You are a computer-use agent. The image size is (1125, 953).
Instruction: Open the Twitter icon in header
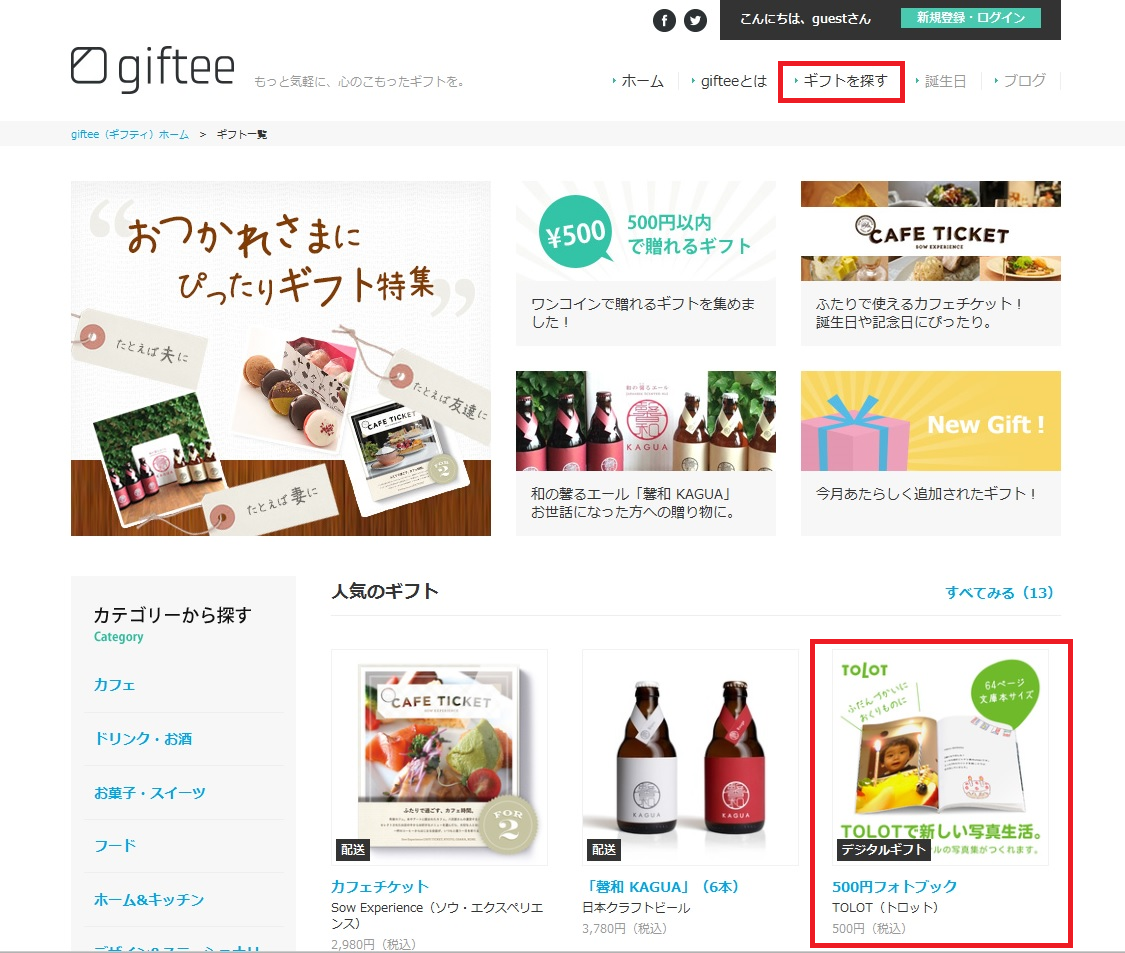[x=695, y=20]
